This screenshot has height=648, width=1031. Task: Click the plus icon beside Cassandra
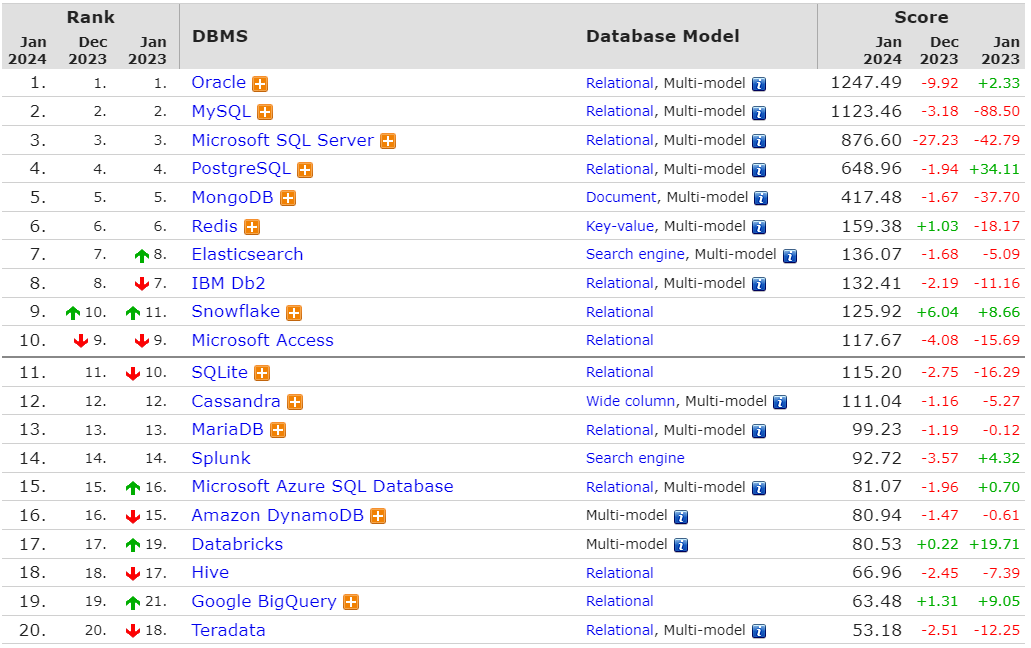[x=295, y=402]
